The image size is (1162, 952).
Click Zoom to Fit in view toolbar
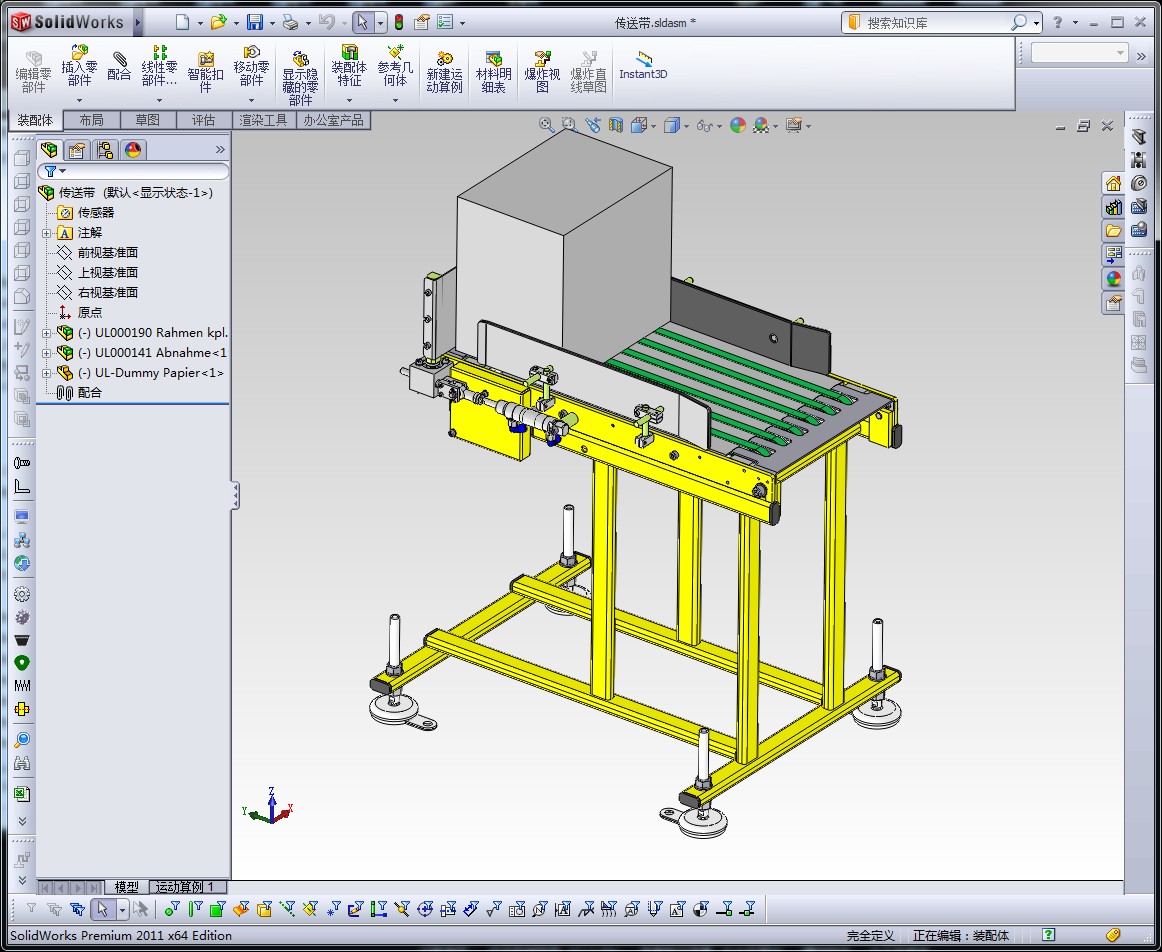pos(546,124)
